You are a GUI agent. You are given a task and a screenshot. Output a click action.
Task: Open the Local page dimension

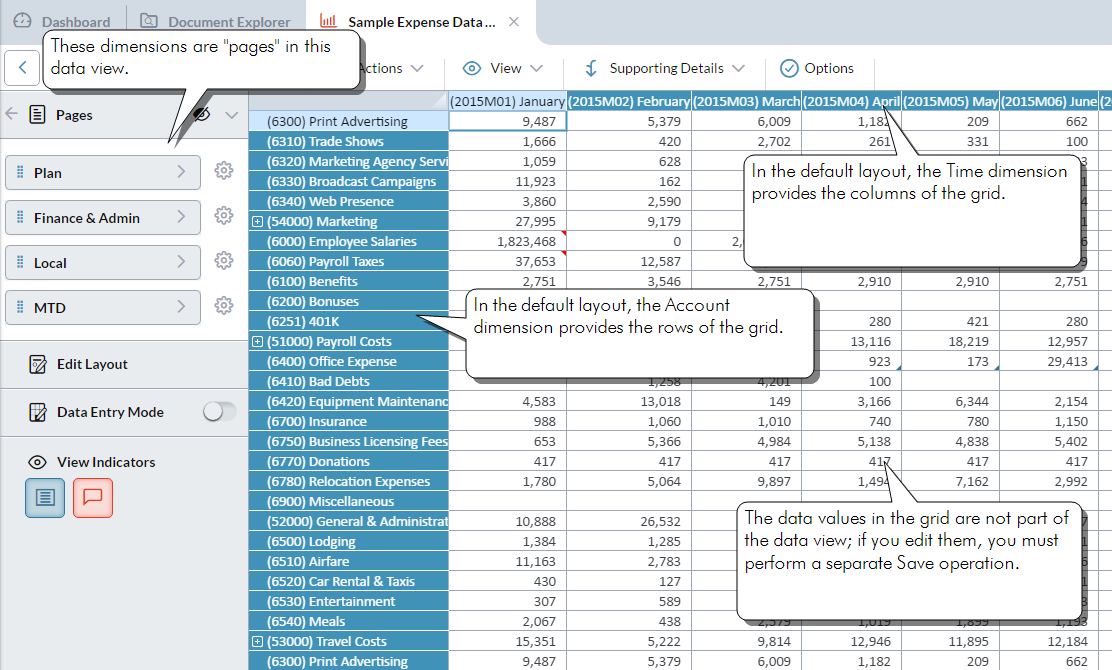[103, 262]
